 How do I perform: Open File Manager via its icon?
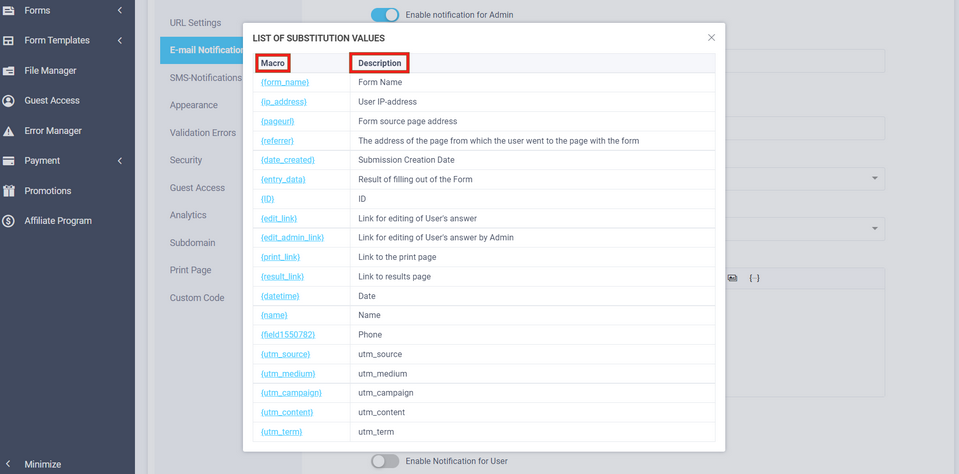pos(9,71)
